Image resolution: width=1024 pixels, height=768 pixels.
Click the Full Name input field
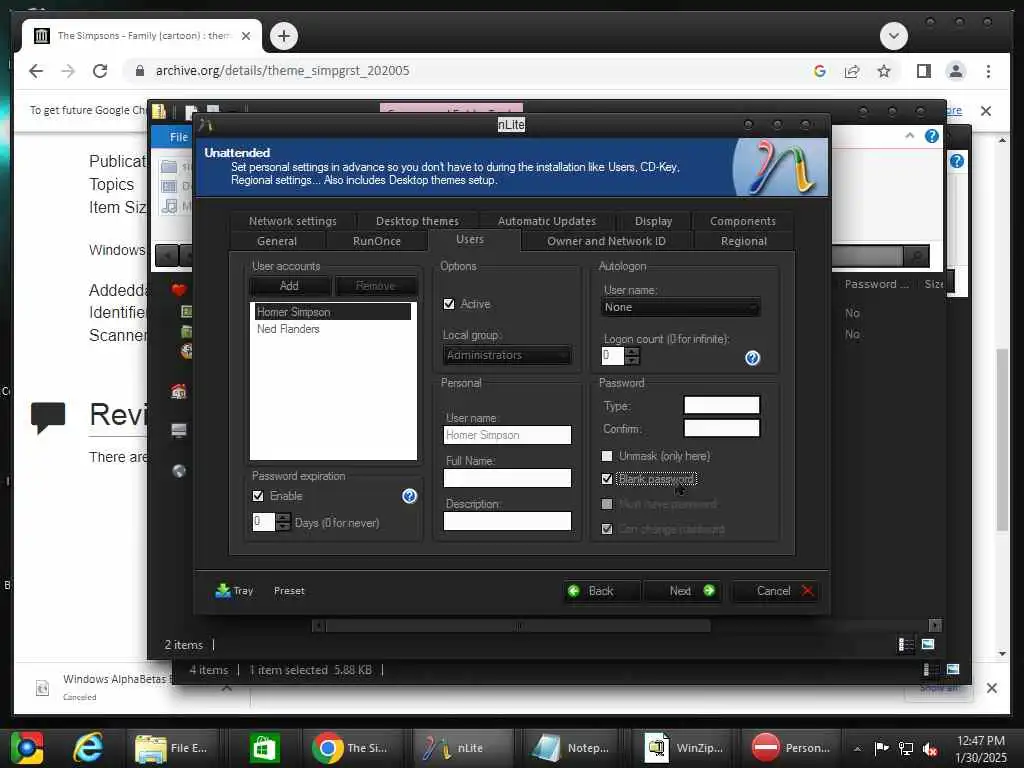507,478
